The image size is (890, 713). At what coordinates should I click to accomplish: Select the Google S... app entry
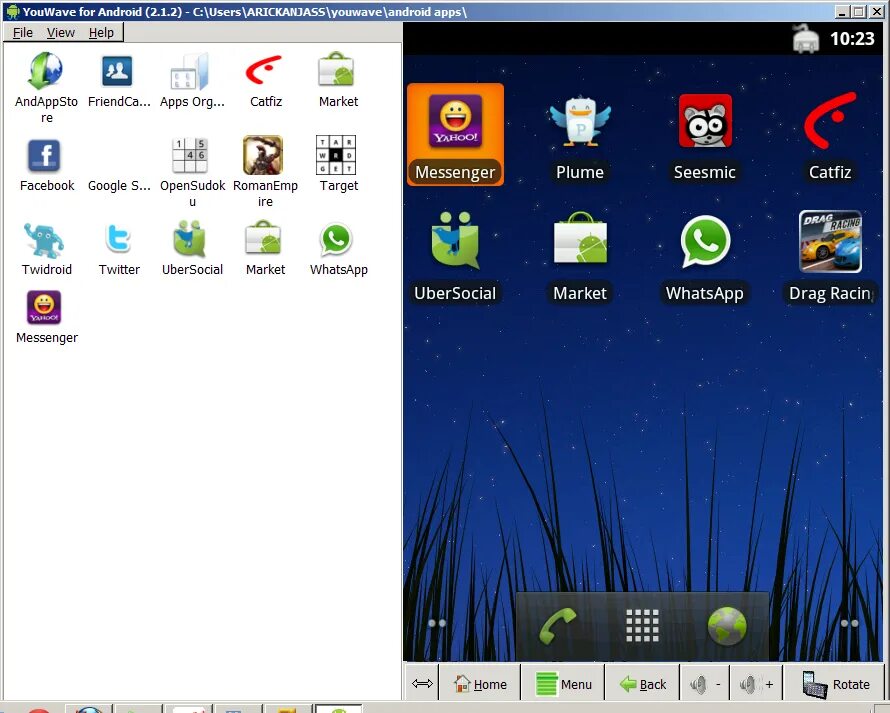[119, 185]
